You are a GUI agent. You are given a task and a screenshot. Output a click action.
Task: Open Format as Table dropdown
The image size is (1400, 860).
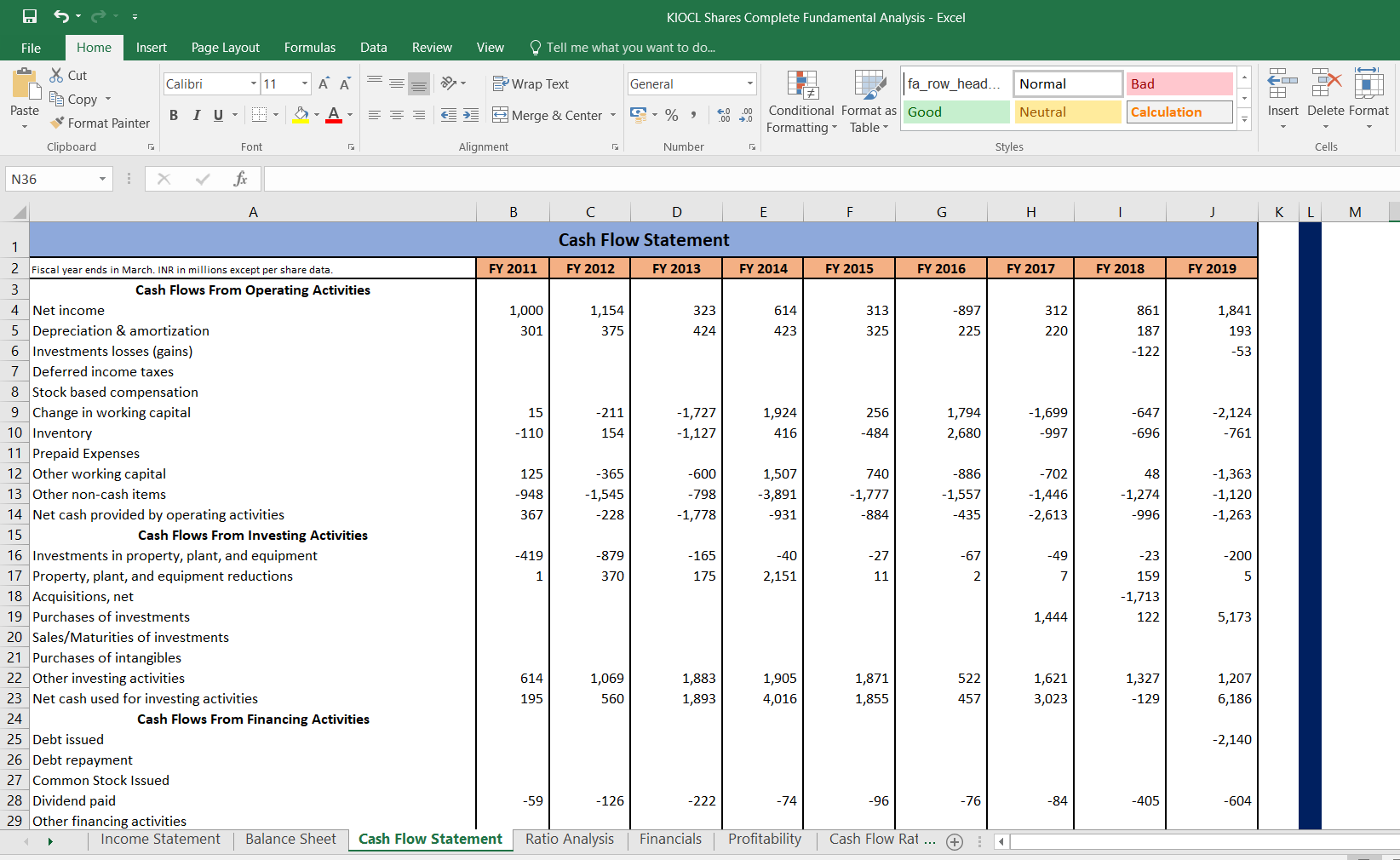pyautogui.click(x=869, y=102)
